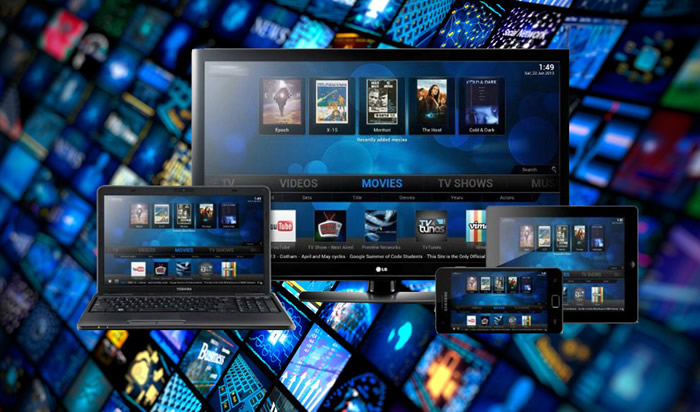Click the 'Recently added movies' label on TV
The image size is (700, 412).
[382, 140]
